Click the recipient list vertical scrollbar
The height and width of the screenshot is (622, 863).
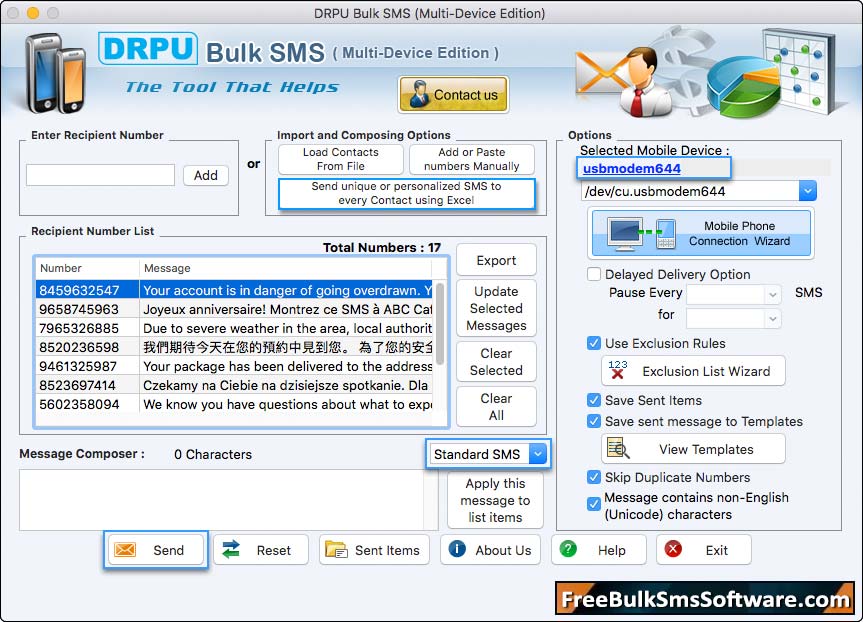point(440,324)
